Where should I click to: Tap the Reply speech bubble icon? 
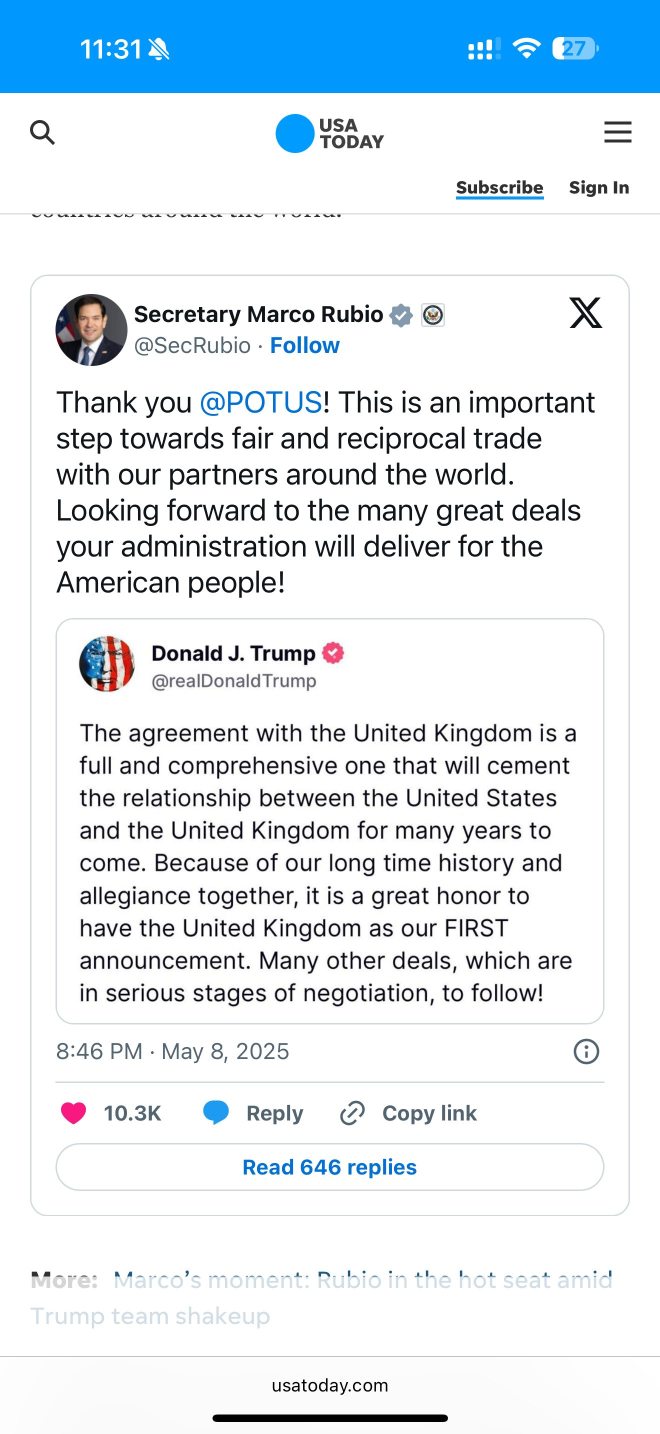tap(216, 1113)
